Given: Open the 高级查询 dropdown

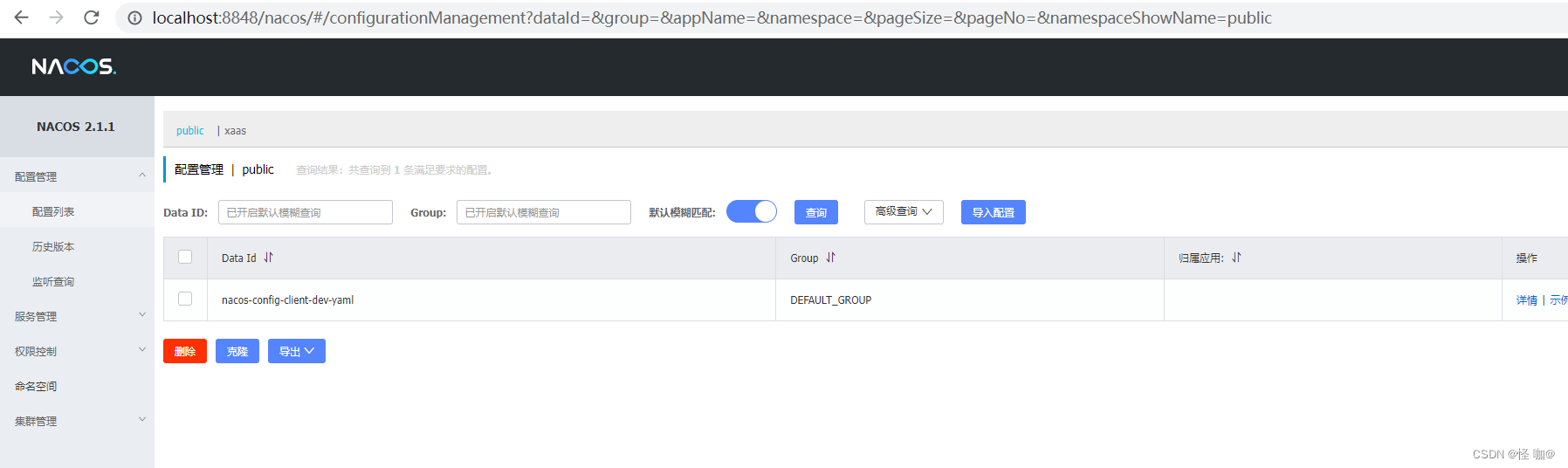Looking at the screenshot, I should pos(904,212).
